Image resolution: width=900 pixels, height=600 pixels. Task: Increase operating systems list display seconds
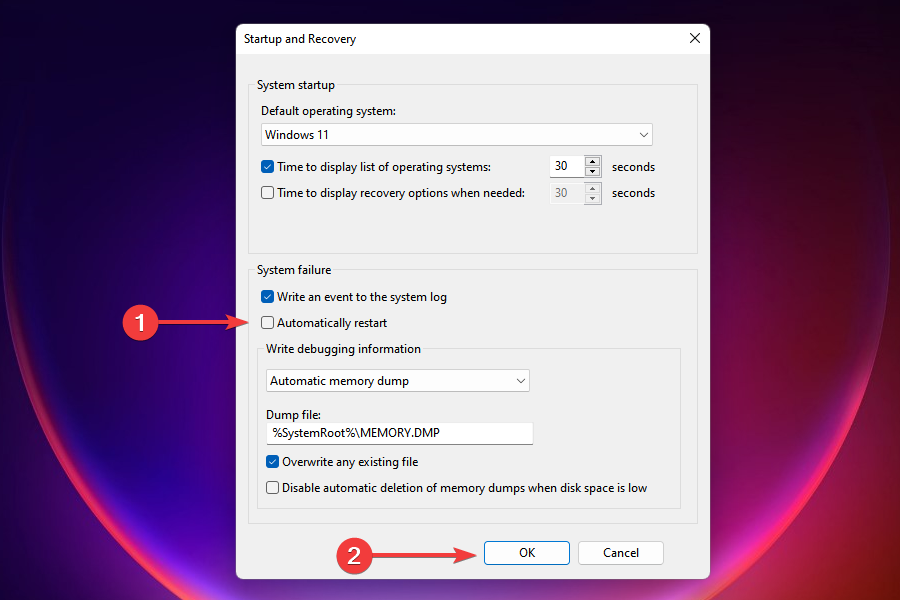[x=592, y=161]
